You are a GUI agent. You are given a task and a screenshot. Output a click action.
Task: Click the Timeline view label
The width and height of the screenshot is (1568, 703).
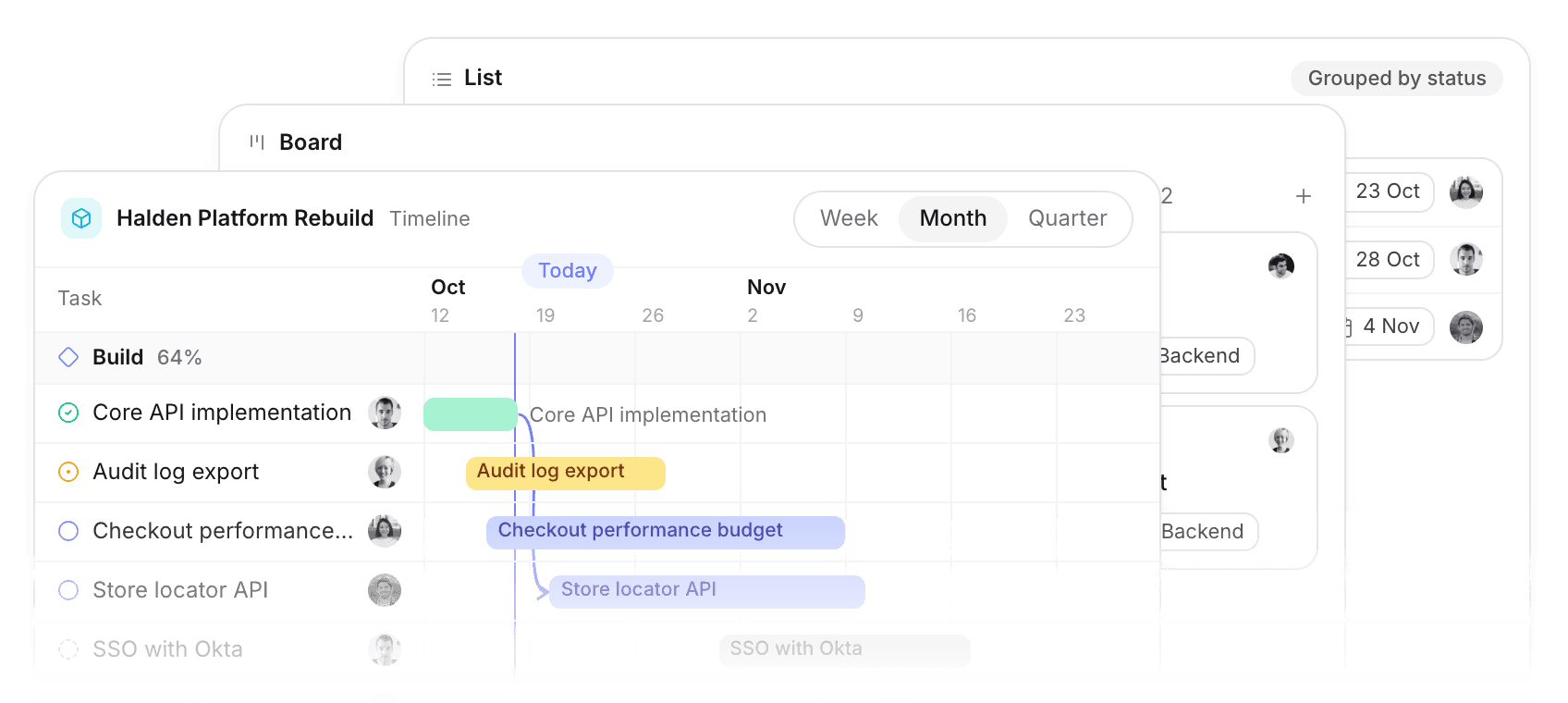[430, 218]
